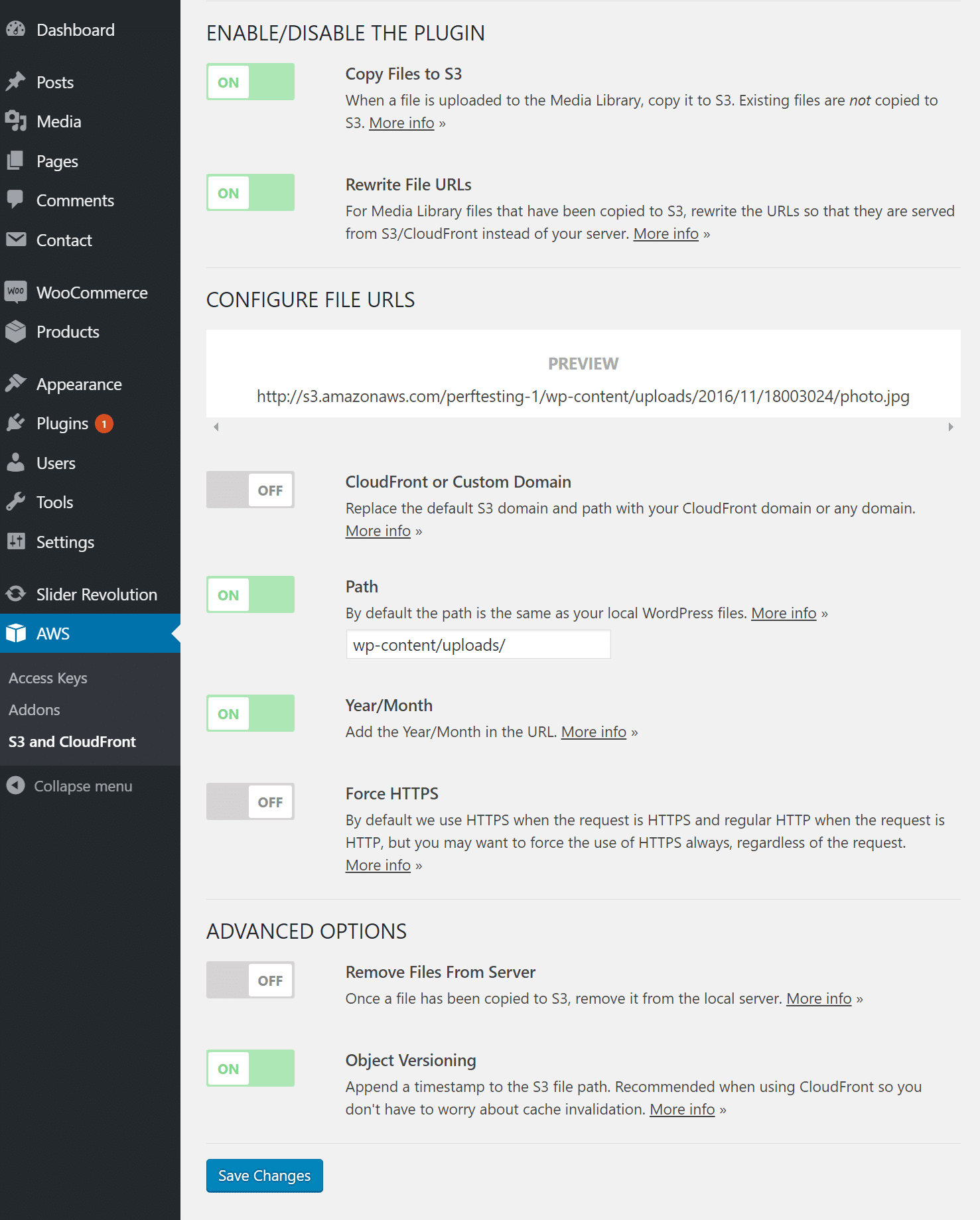Click the right arrow on the preview bar

[x=950, y=427]
